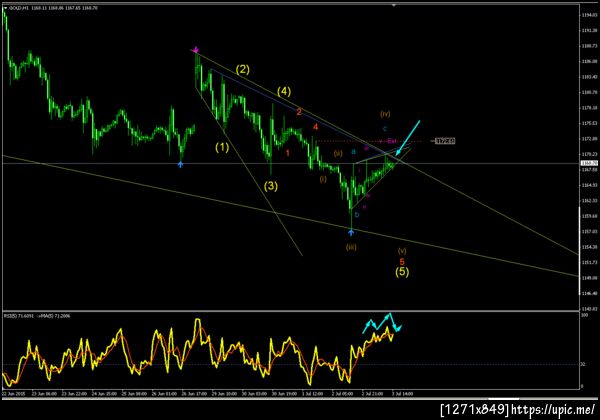This screenshot has width=600, height=420.
Task: Select the blue 'b' corrective wave label
Action: click(357, 215)
